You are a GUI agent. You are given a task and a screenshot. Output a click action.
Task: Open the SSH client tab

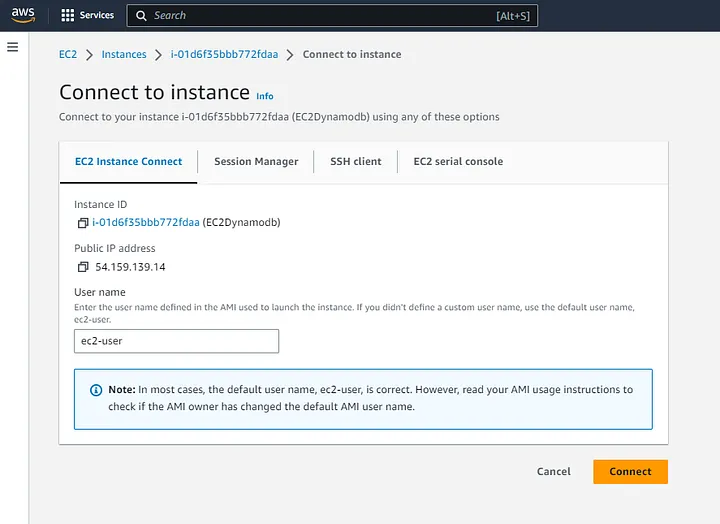pos(356,161)
